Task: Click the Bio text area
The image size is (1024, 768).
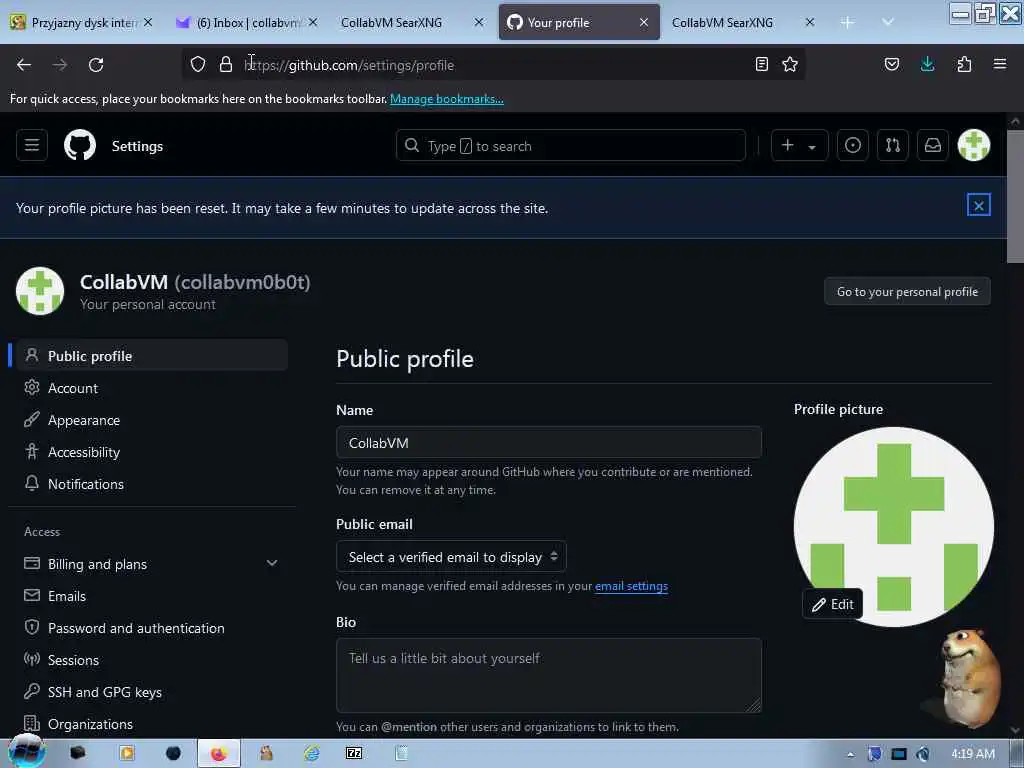Action: click(549, 675)
